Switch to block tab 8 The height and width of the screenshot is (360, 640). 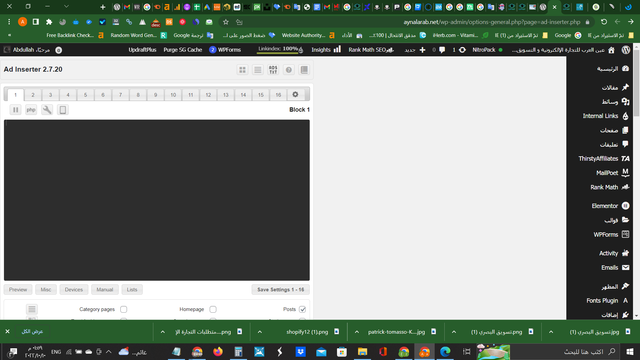138,95
